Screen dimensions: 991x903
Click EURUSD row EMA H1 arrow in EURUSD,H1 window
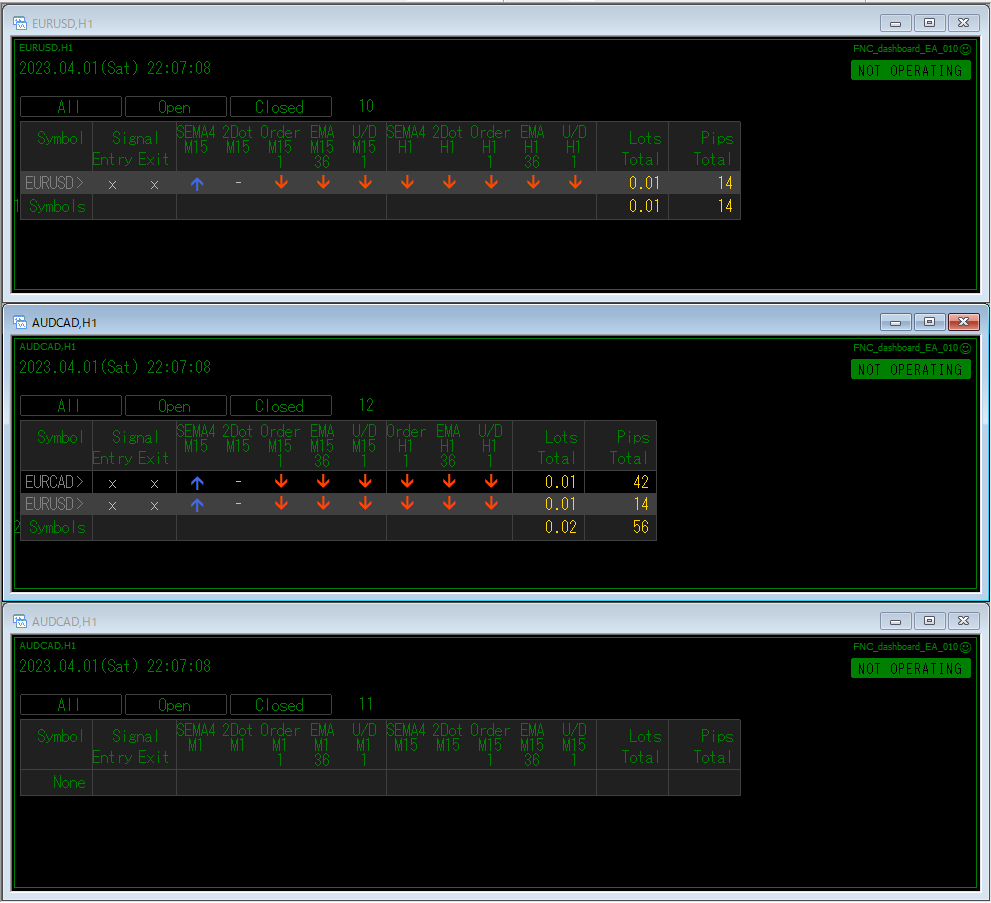coord(533,183)
